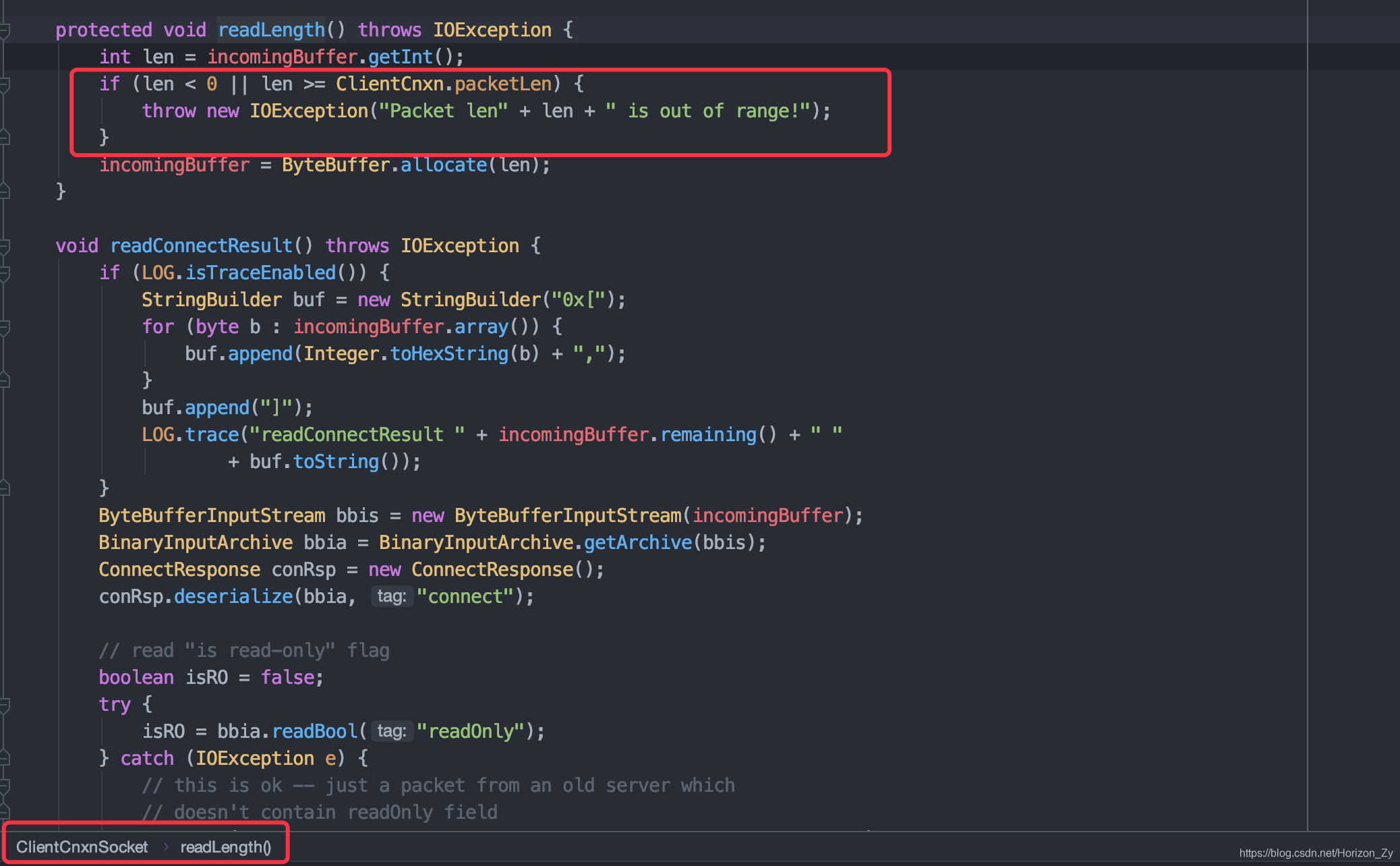
Task: Click the comment about read-only flag
Action: [x=244, y=649]
